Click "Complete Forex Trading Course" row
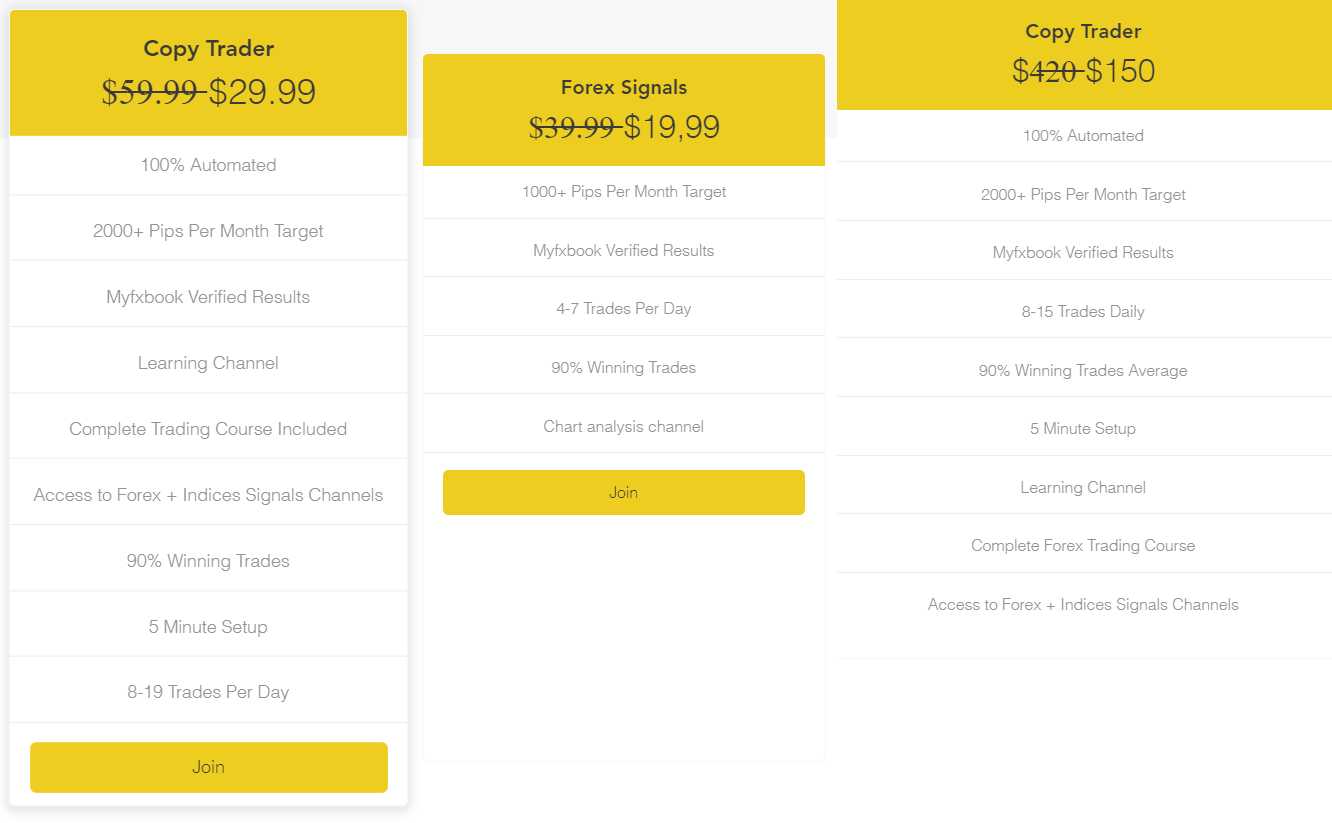1332x823 pixels. (1084, 544)
